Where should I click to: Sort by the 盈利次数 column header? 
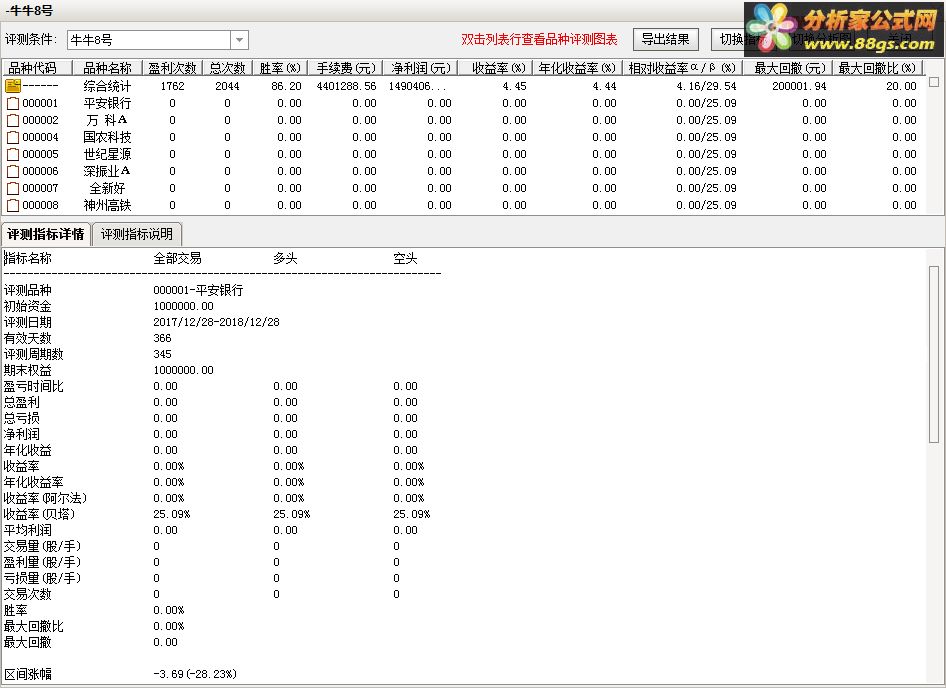(173, 68)
